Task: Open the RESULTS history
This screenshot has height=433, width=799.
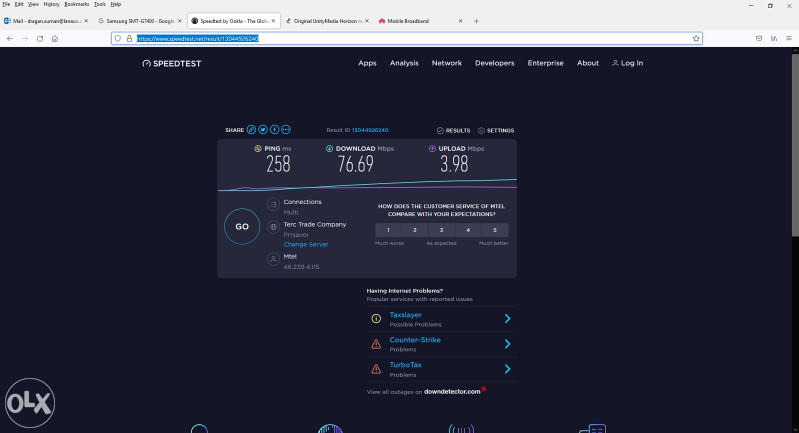Action: pos(454,130)
